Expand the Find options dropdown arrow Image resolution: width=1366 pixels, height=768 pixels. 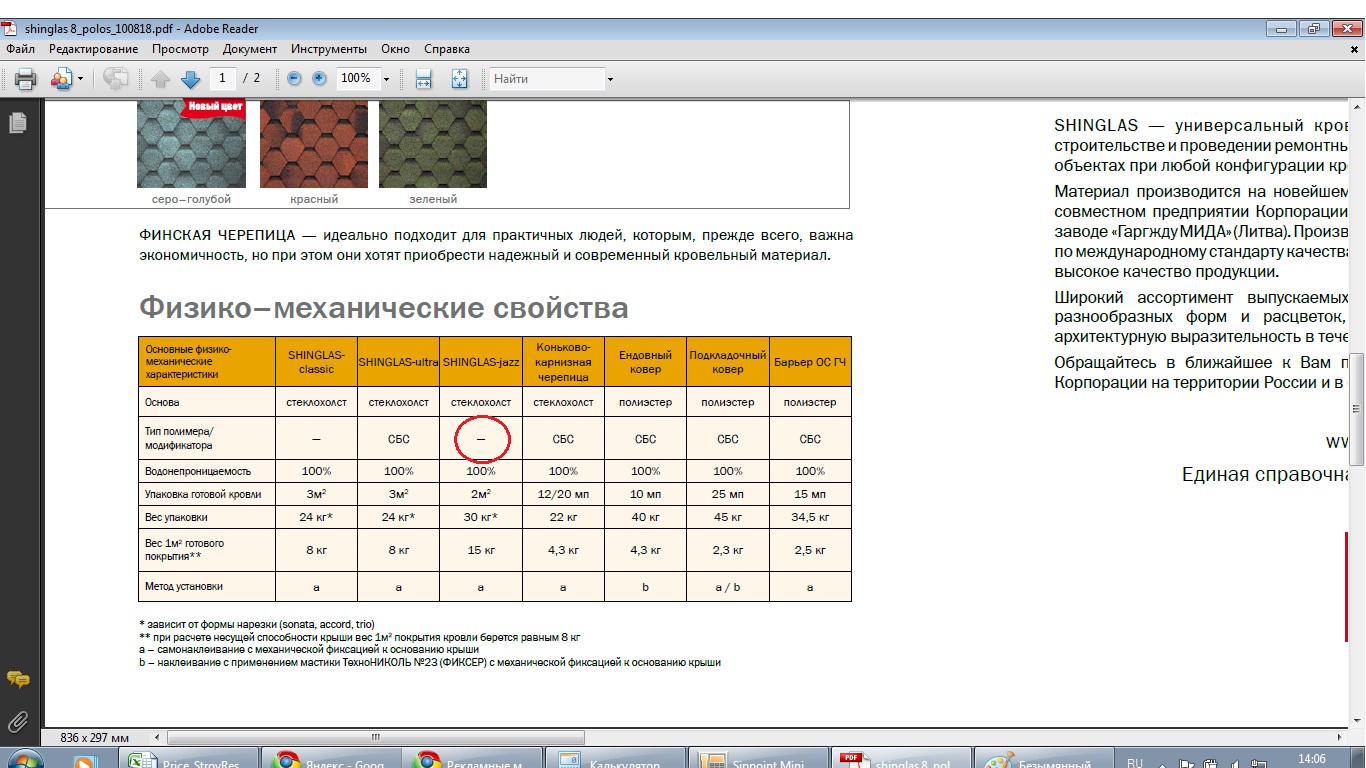click(610, 79)
